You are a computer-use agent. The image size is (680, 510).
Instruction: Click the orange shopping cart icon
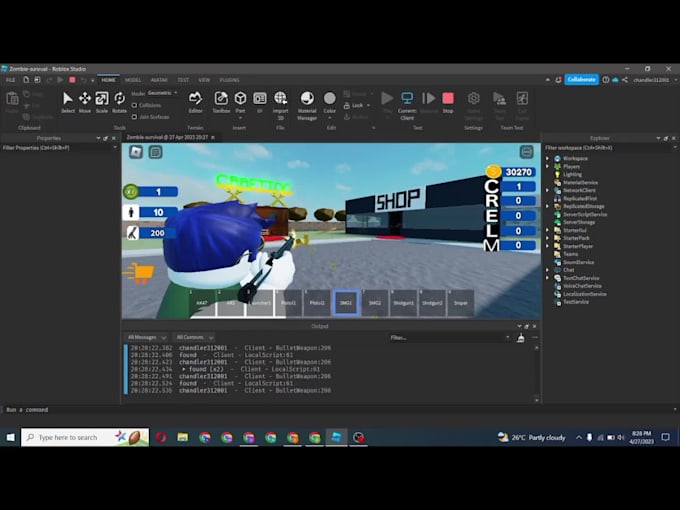click(x=140, y=273)
